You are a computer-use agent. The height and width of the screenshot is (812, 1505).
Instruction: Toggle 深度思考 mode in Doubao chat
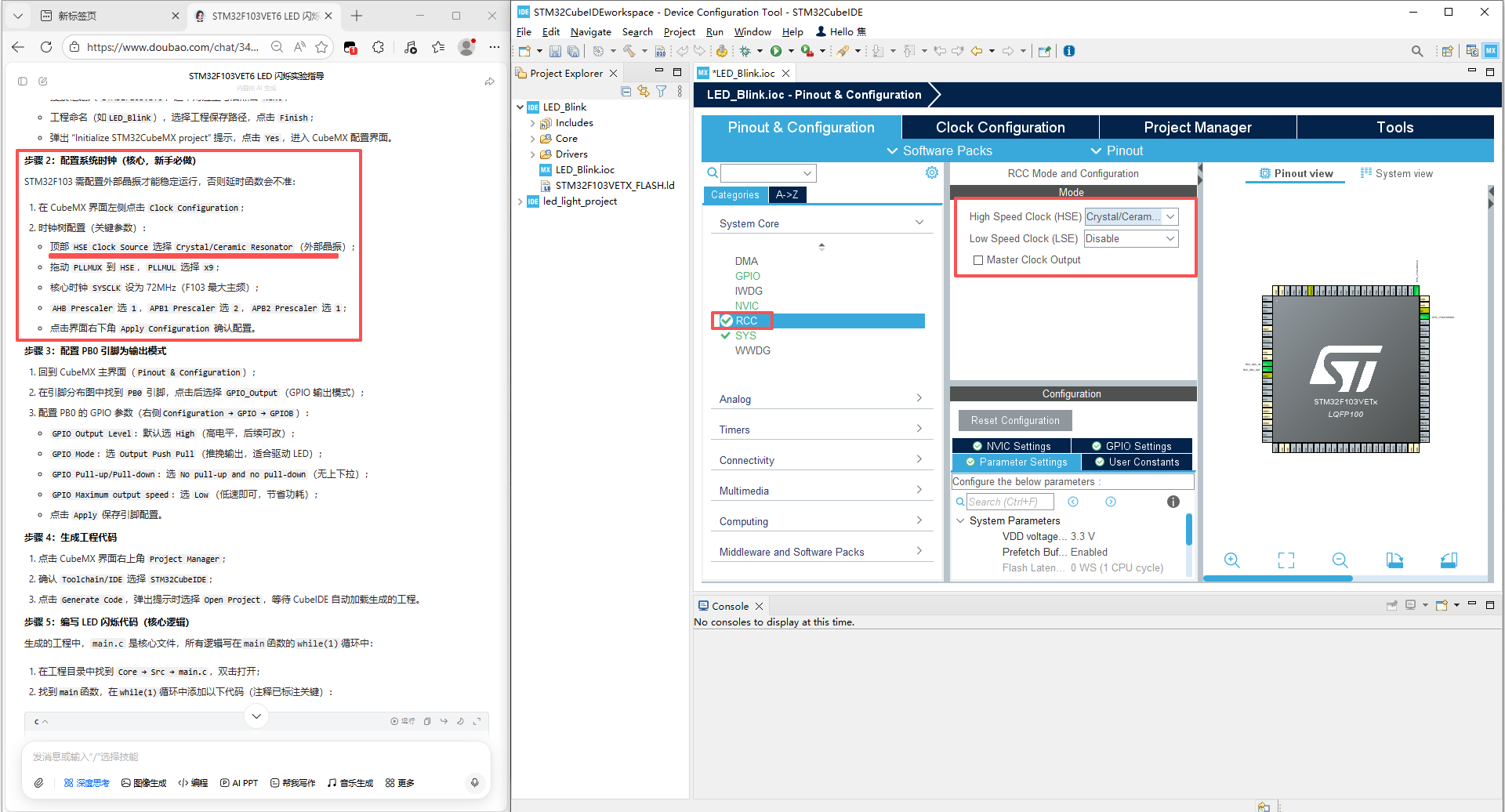coord(86,783)
